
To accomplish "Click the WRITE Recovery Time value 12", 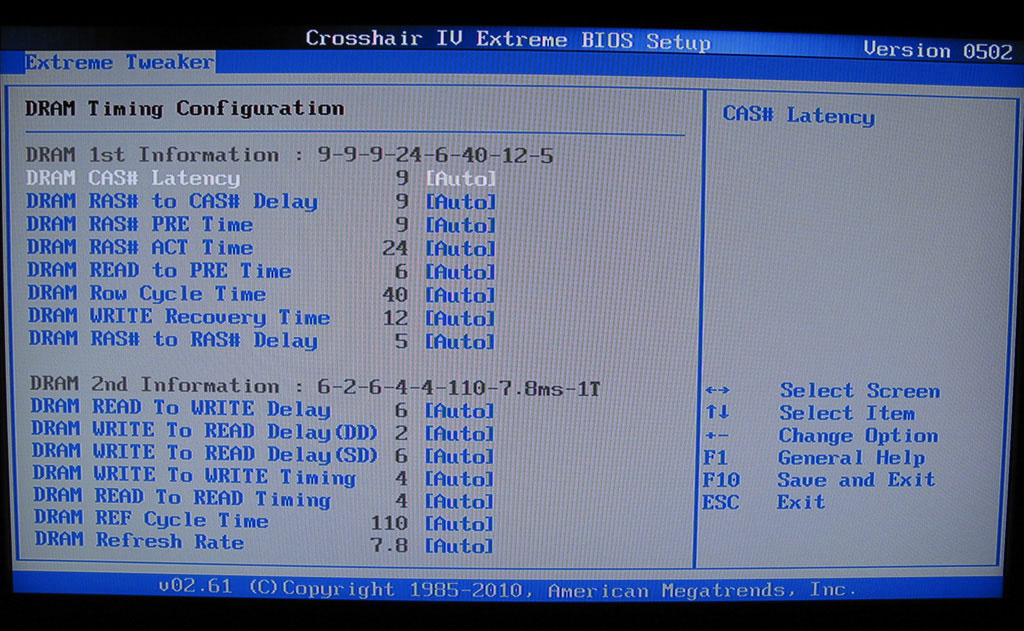I will click(395, 318).
